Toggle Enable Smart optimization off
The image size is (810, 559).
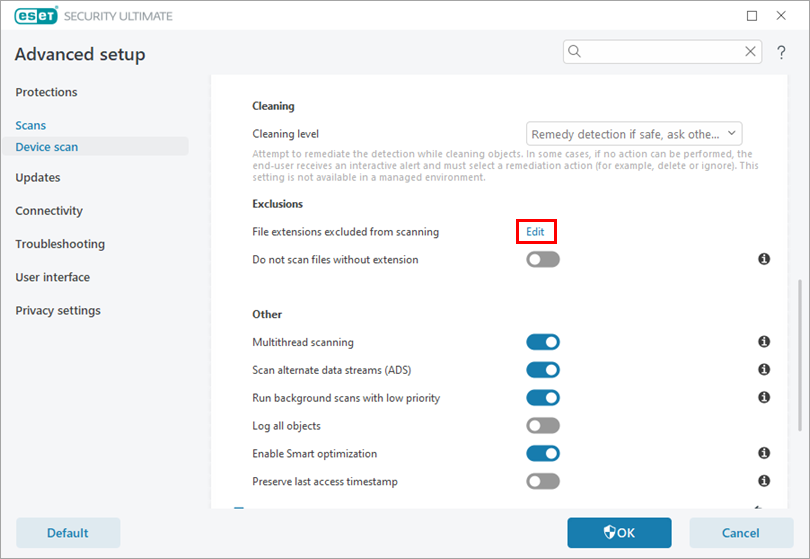click(543, 454)
